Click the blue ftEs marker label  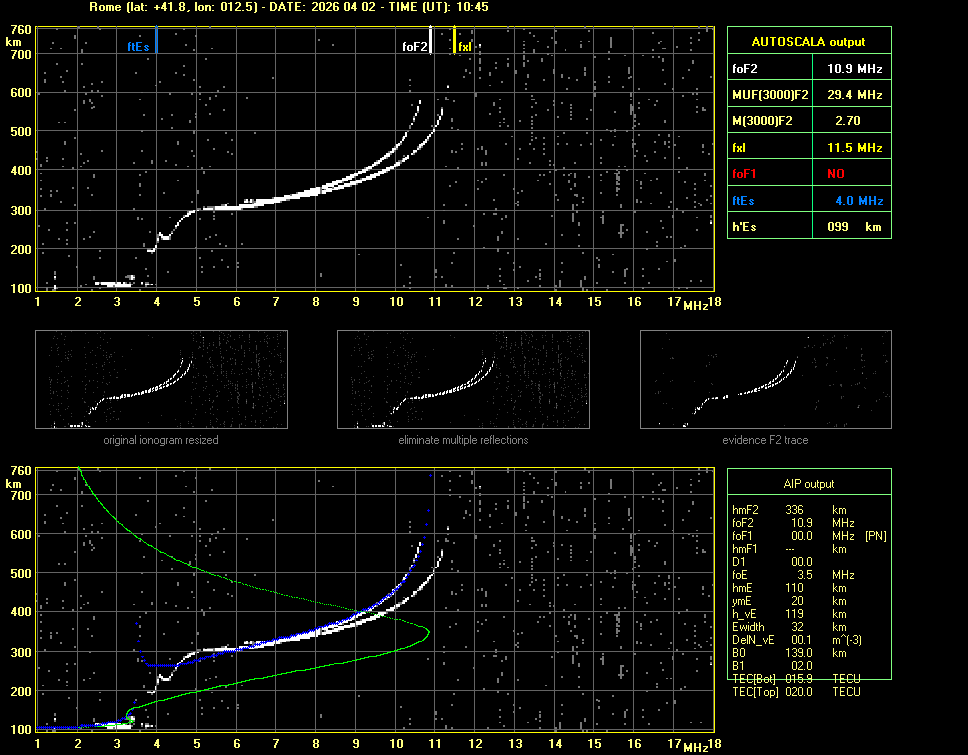(138, 47)
